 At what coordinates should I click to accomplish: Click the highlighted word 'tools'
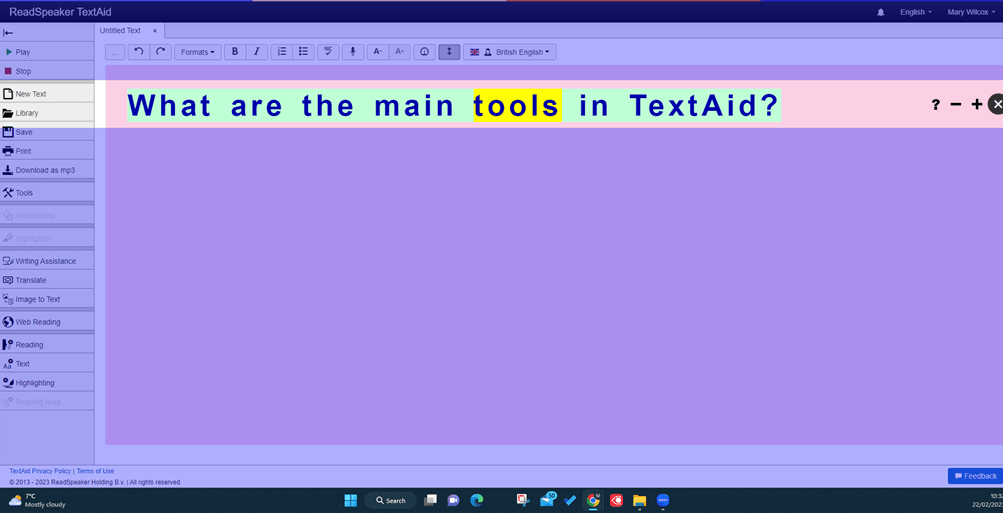(x=517, y=105)
